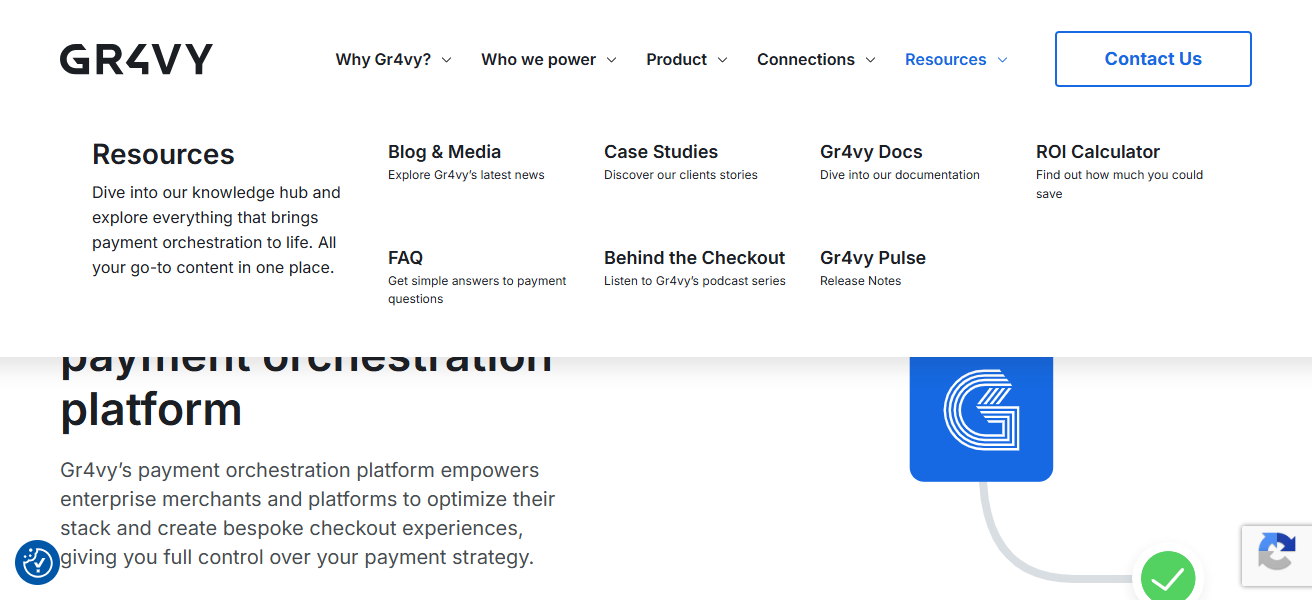This screenshot has width=1312, height=600.
Task: Expand the Connections menu chevron
Action: pos(870,60)
